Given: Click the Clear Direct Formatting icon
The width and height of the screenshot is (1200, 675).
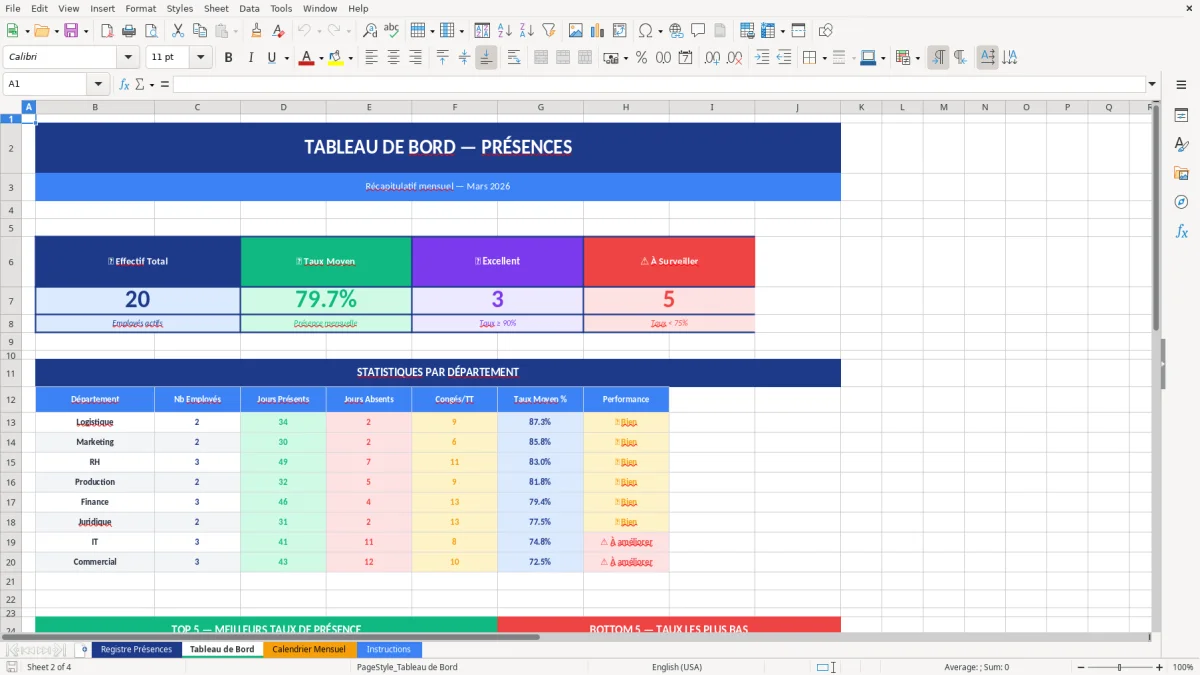Looking at the screenshot, I should point(278,31).
